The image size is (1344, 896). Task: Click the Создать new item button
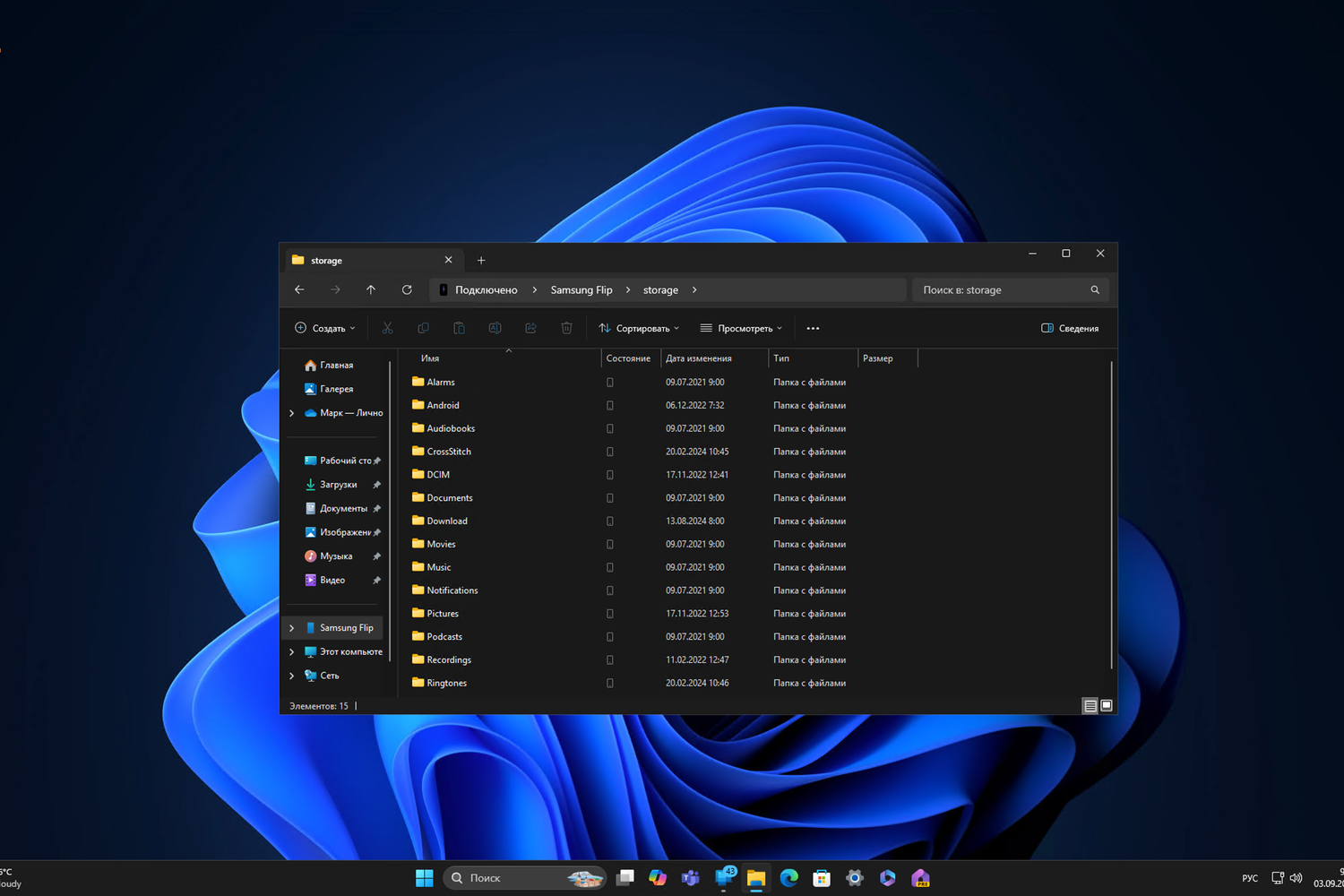pos(325,328)
